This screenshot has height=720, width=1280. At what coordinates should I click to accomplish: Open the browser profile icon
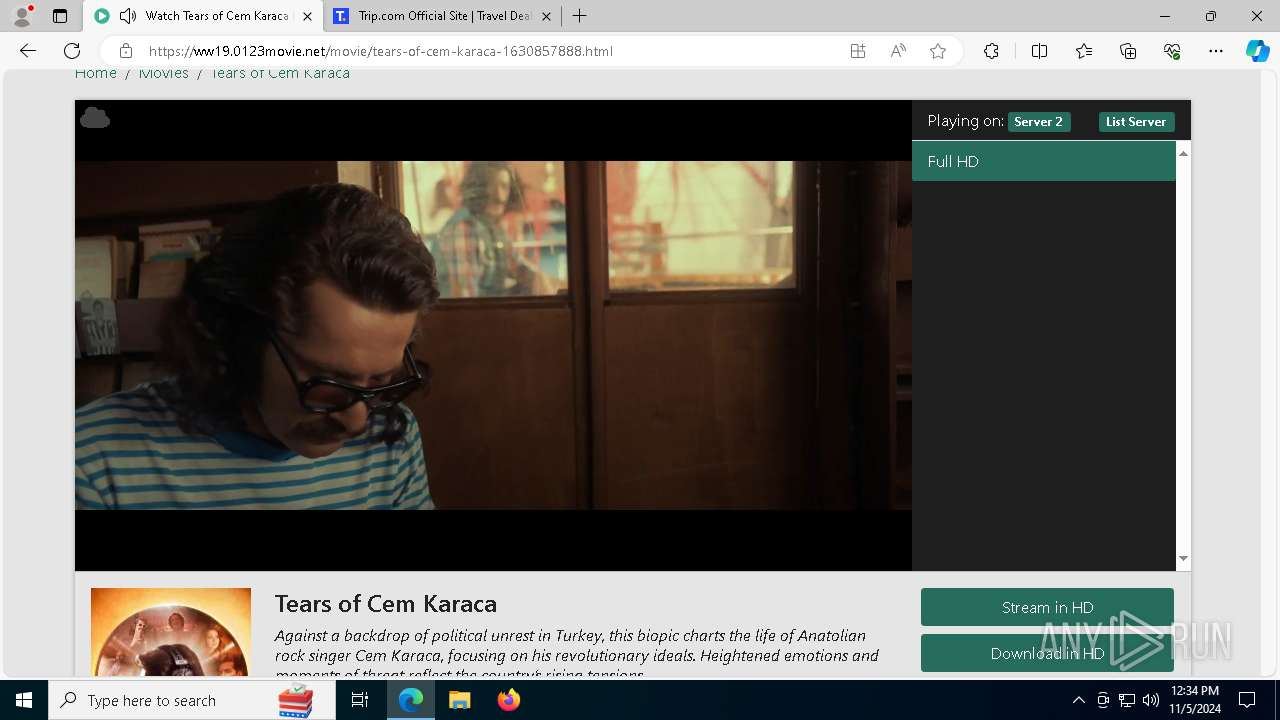(22, 16)
